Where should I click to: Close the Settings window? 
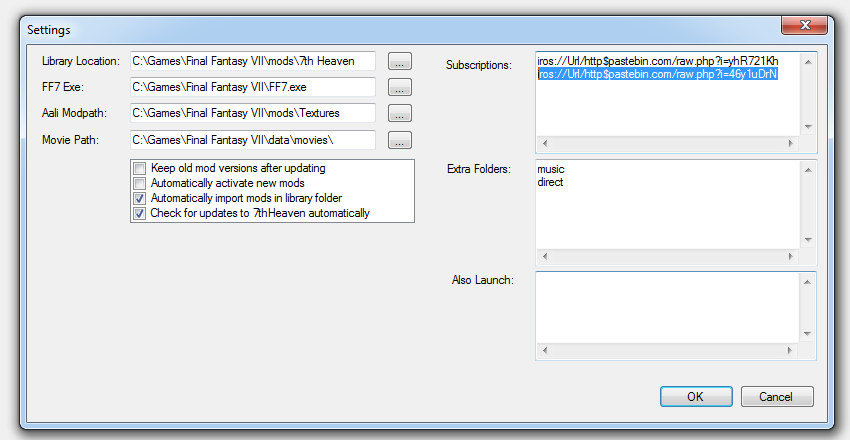pyautogui.click(x=804, y=25)
